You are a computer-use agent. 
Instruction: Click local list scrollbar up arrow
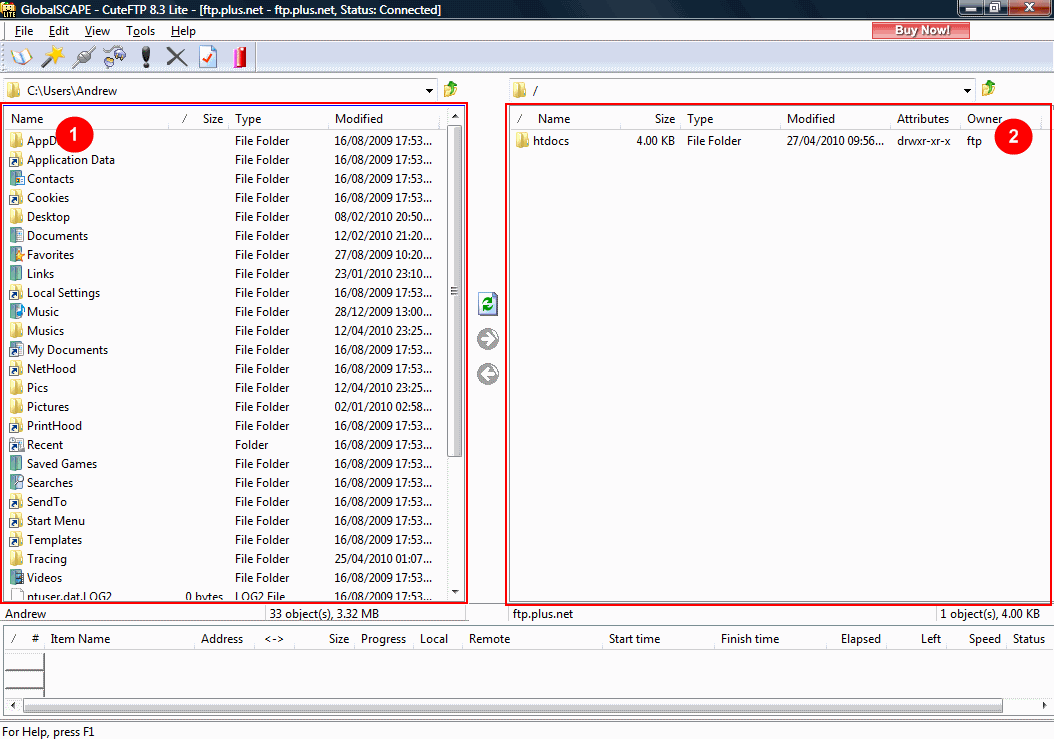[455, 116]
